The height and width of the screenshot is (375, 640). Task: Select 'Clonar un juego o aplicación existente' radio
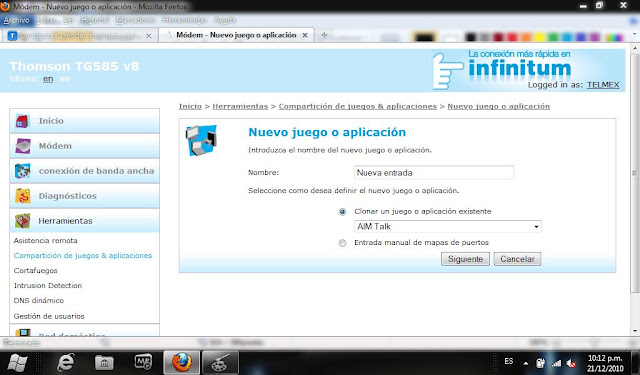point(342,212)
